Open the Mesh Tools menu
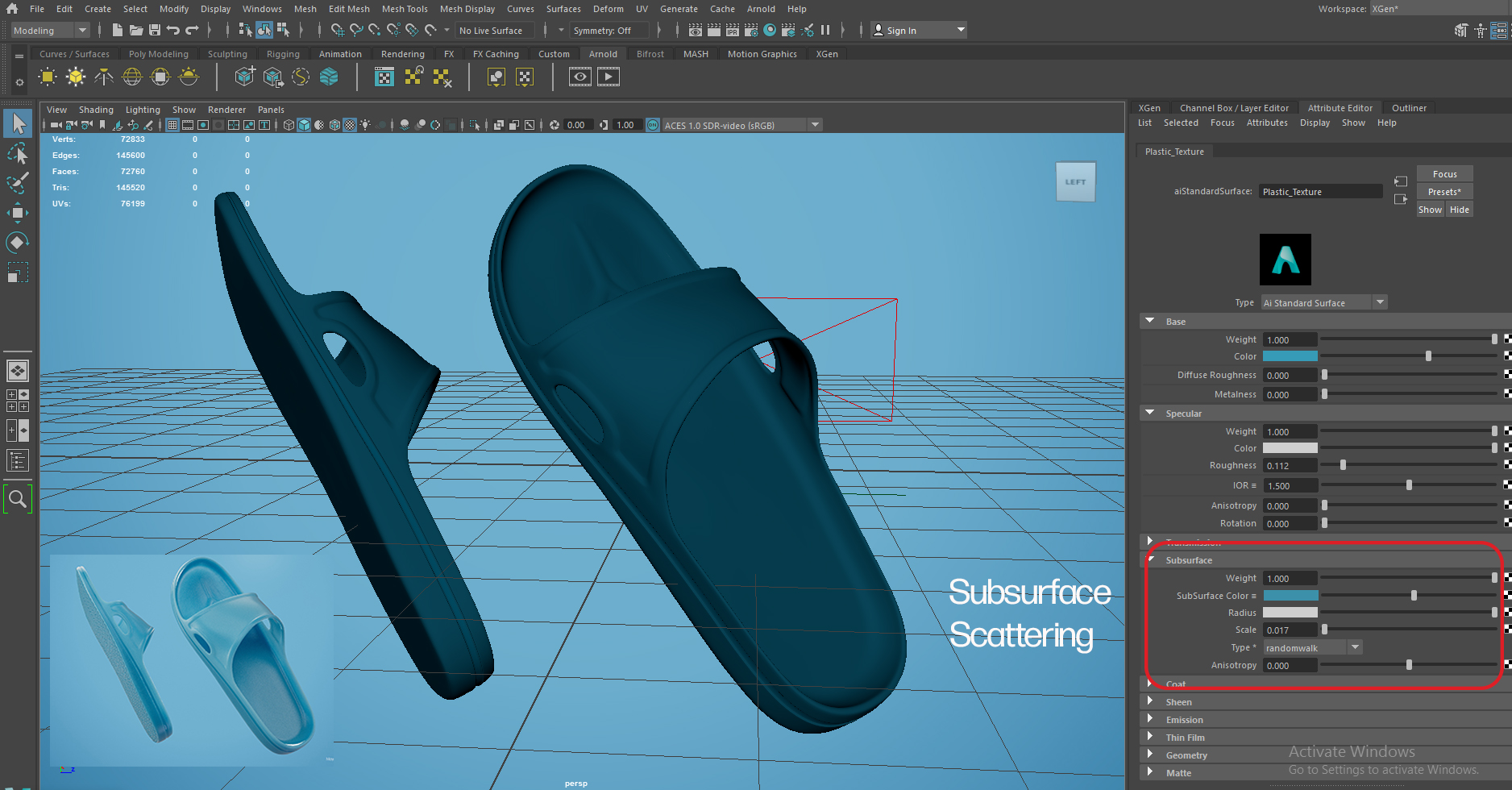Screen dimensions: 1512x790 tap(404, 9)
